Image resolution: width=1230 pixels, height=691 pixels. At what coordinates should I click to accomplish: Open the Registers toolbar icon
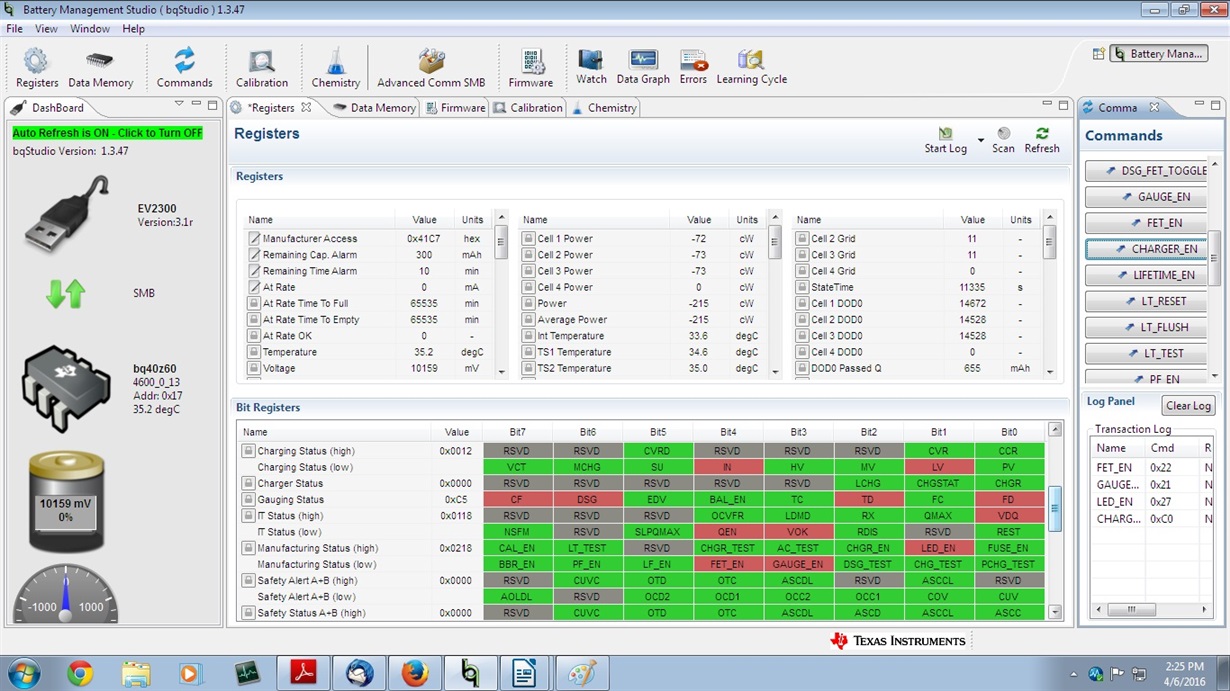pyautogui.click(x=36, y=68)
